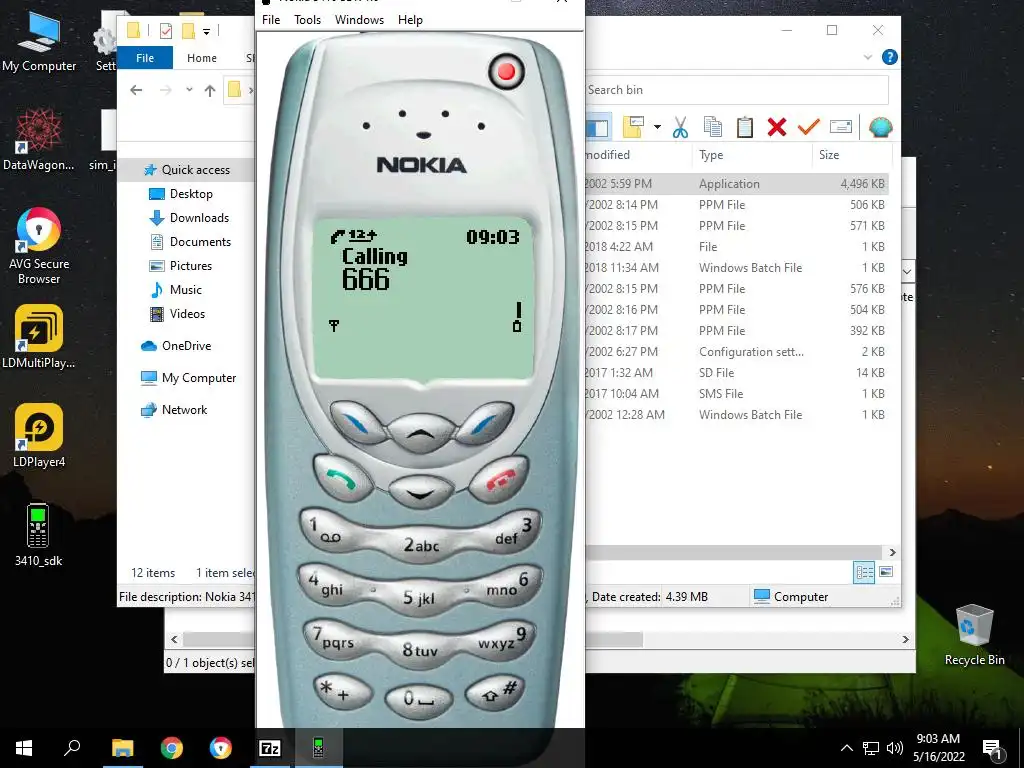Tap the 4ghi key

(x=327, y=584)
